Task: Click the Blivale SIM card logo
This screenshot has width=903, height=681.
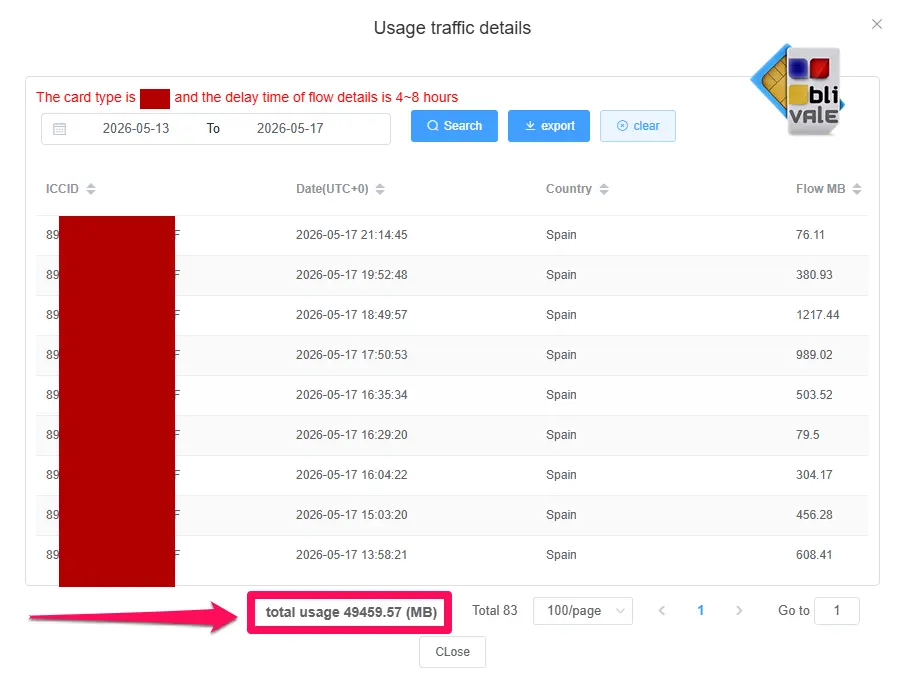Action: [x=798, y=90]
